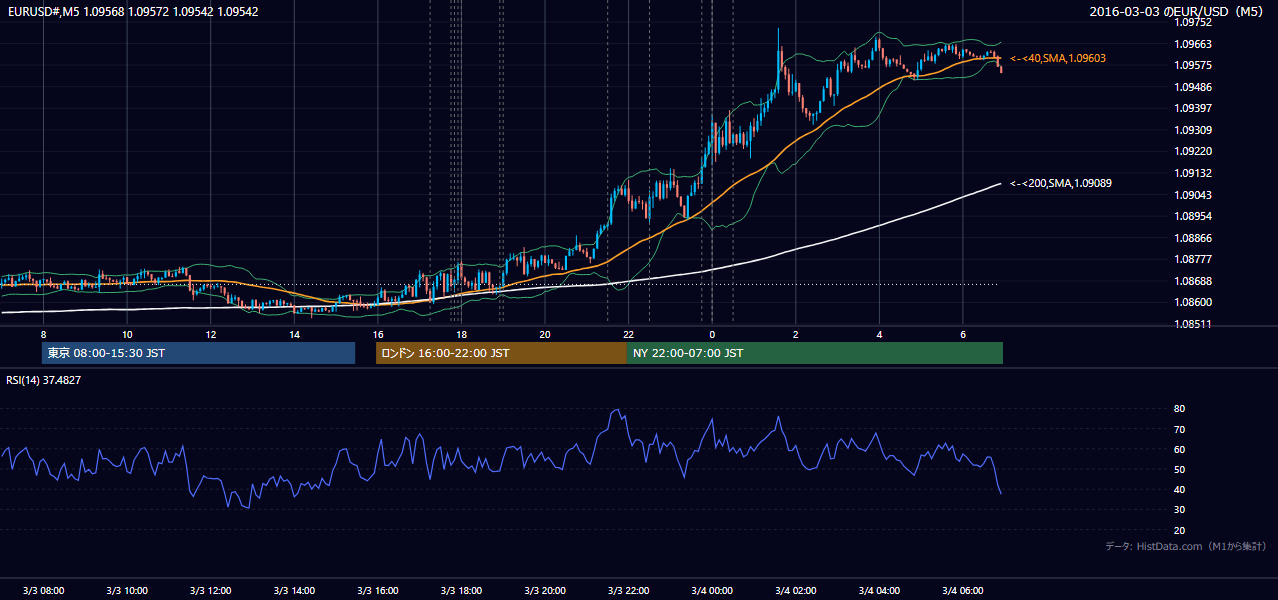Click the 3/4 02:00 date axis label
Viewport: 1278px width, 600px height.
click(x=796, y=590)
